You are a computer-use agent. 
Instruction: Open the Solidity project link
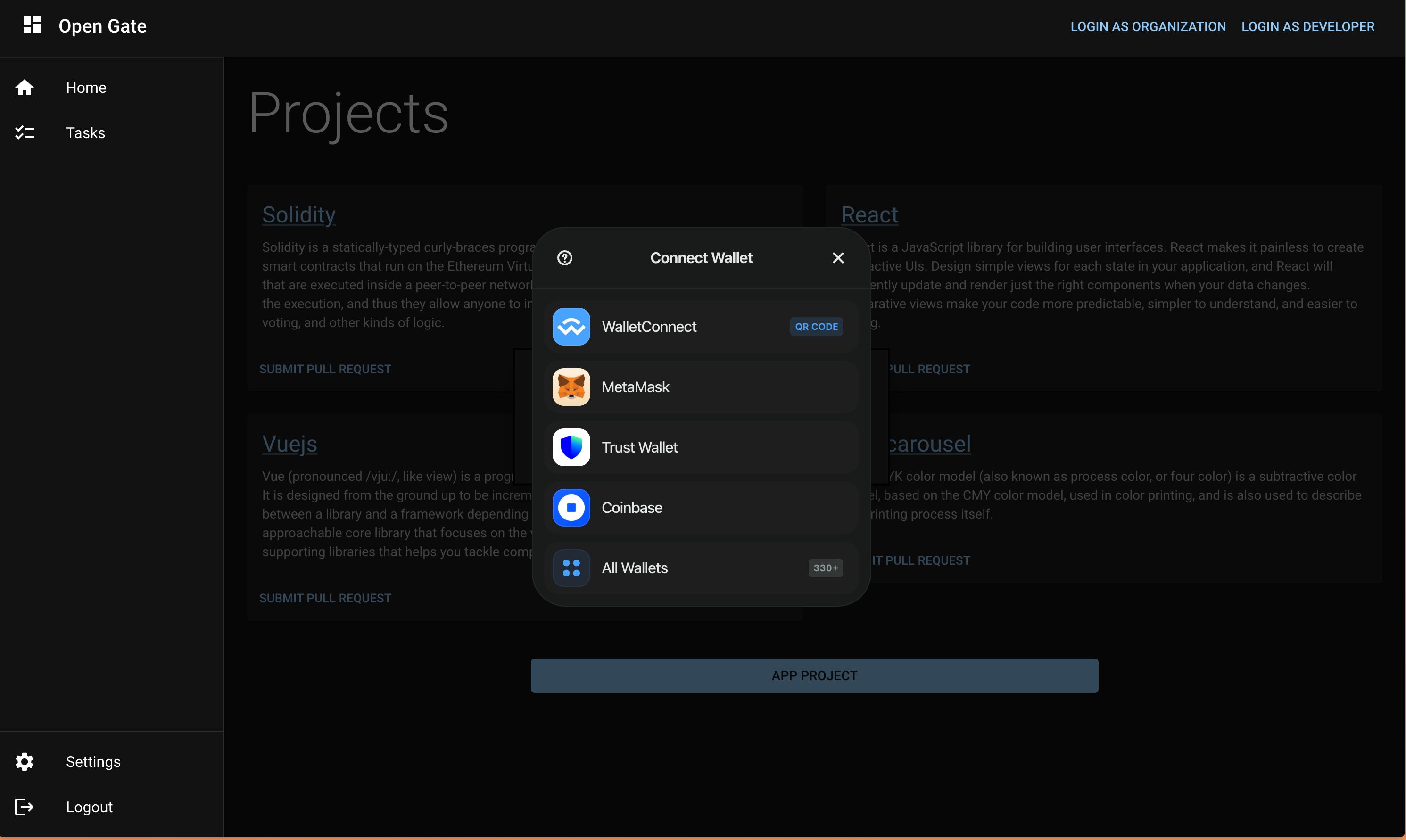299,215
